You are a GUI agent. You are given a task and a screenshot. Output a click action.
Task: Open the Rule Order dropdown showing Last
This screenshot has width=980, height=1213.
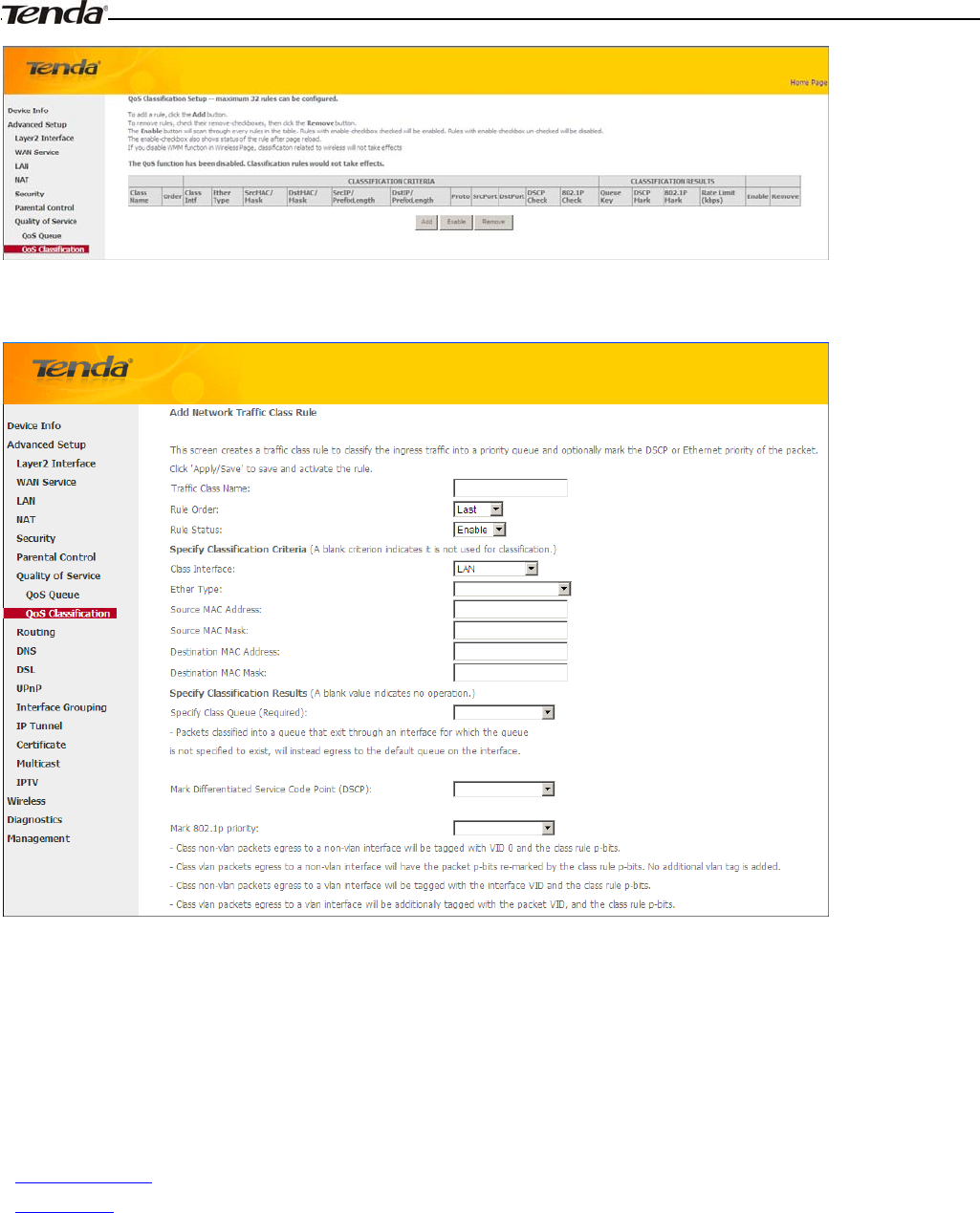click(x=478, y=509)
